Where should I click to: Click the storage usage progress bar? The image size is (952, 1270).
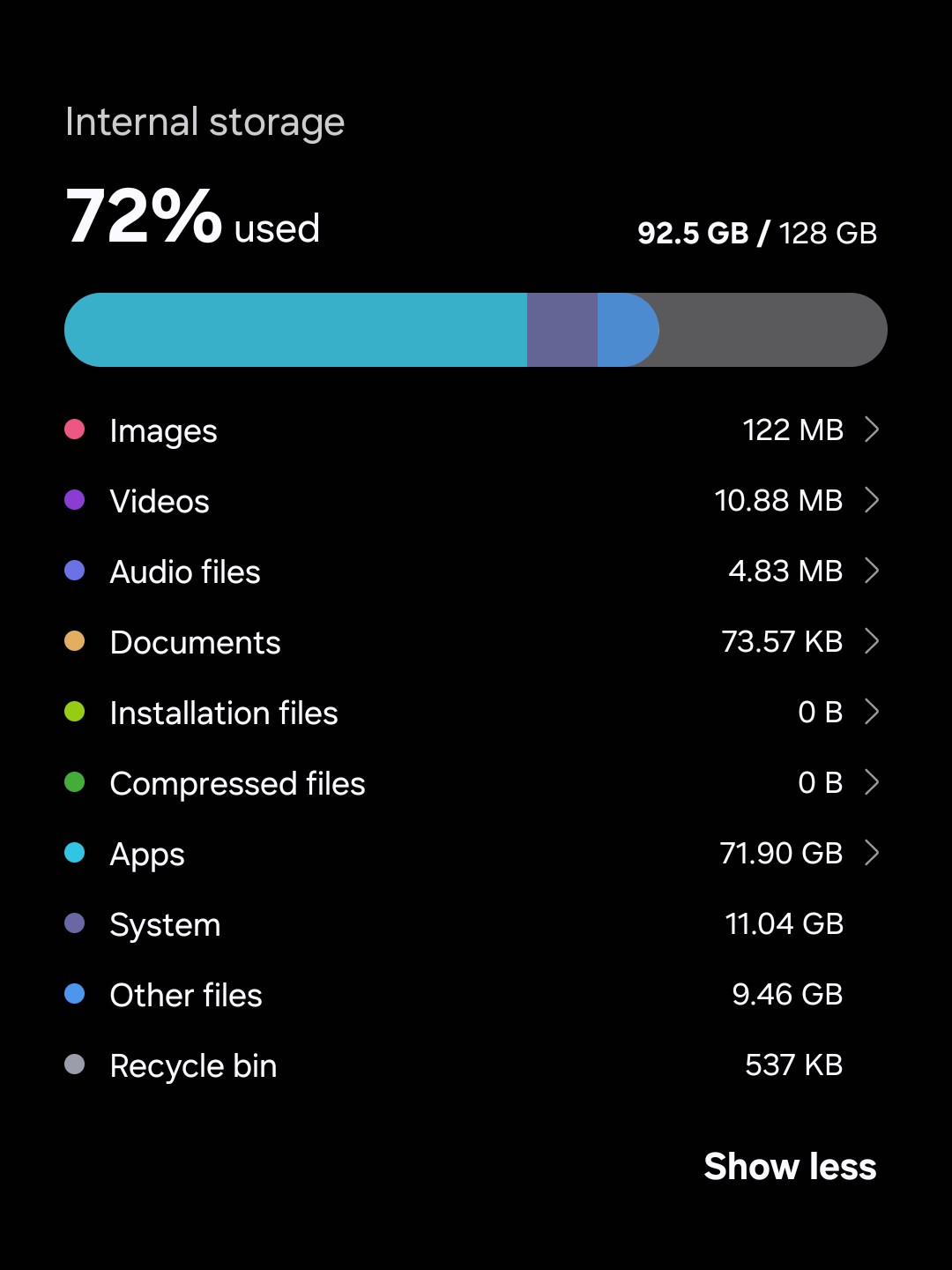(476, 329)
